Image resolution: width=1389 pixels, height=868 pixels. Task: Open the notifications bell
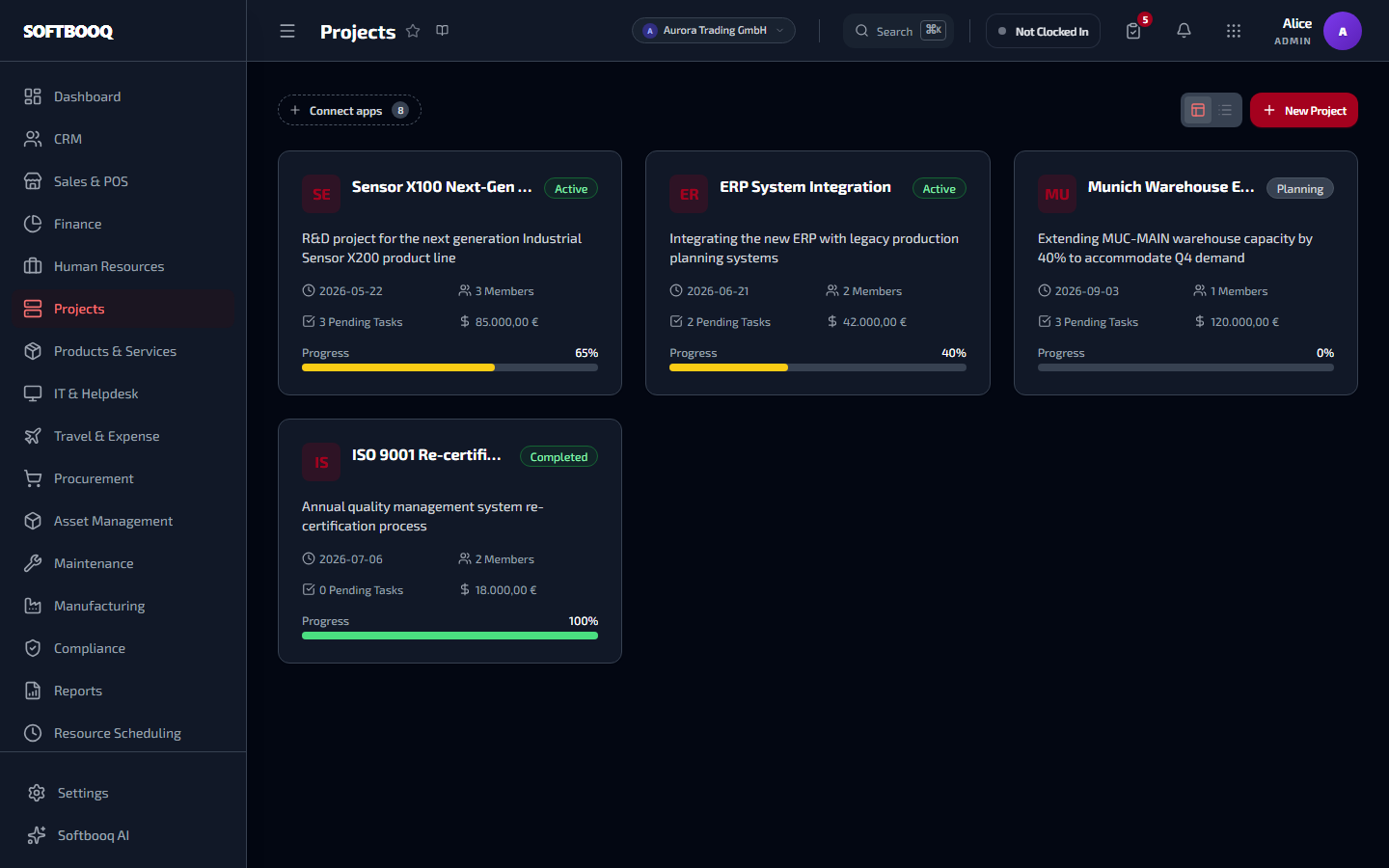click(1184, 31)
